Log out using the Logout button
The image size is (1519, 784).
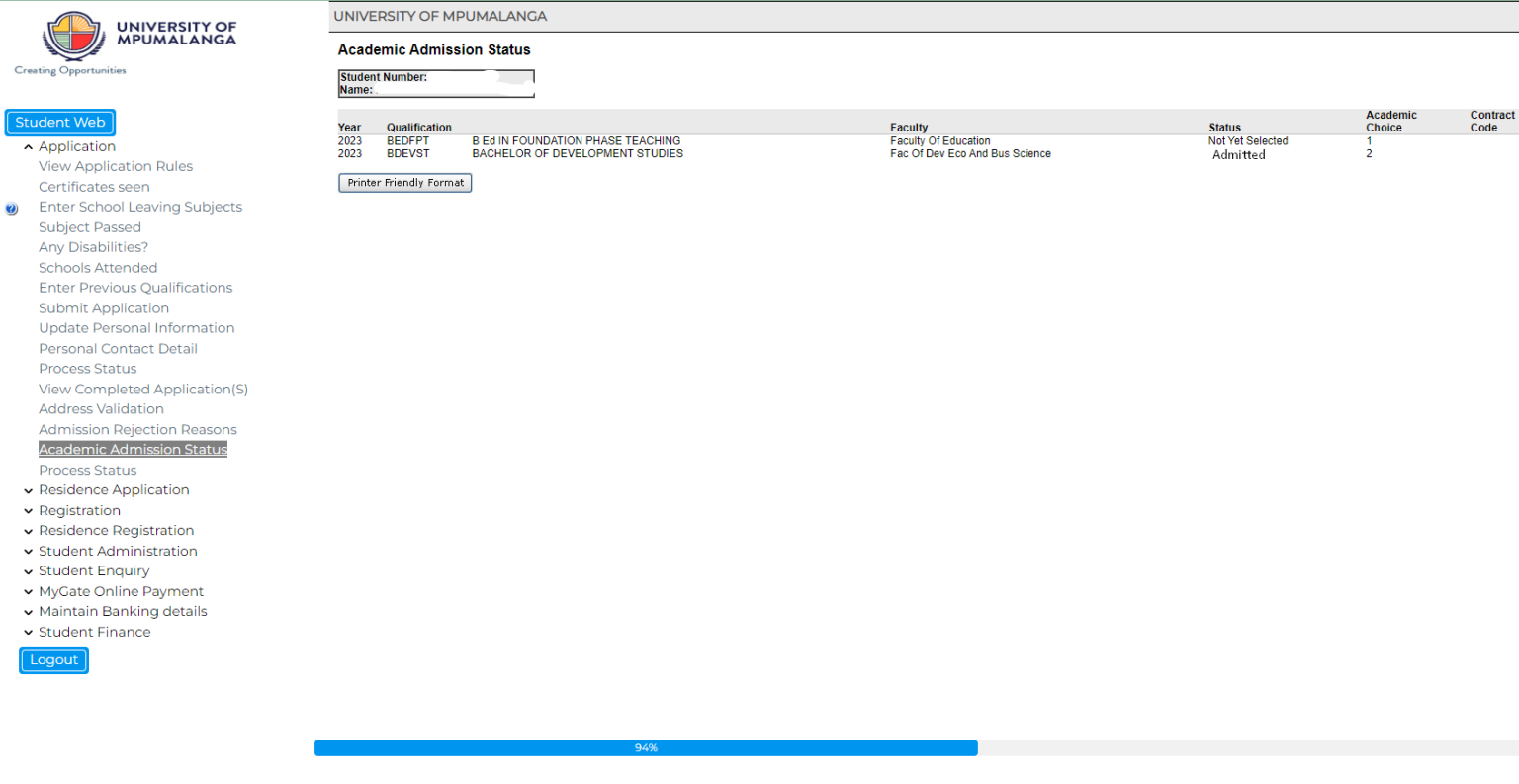click(53, 660)
